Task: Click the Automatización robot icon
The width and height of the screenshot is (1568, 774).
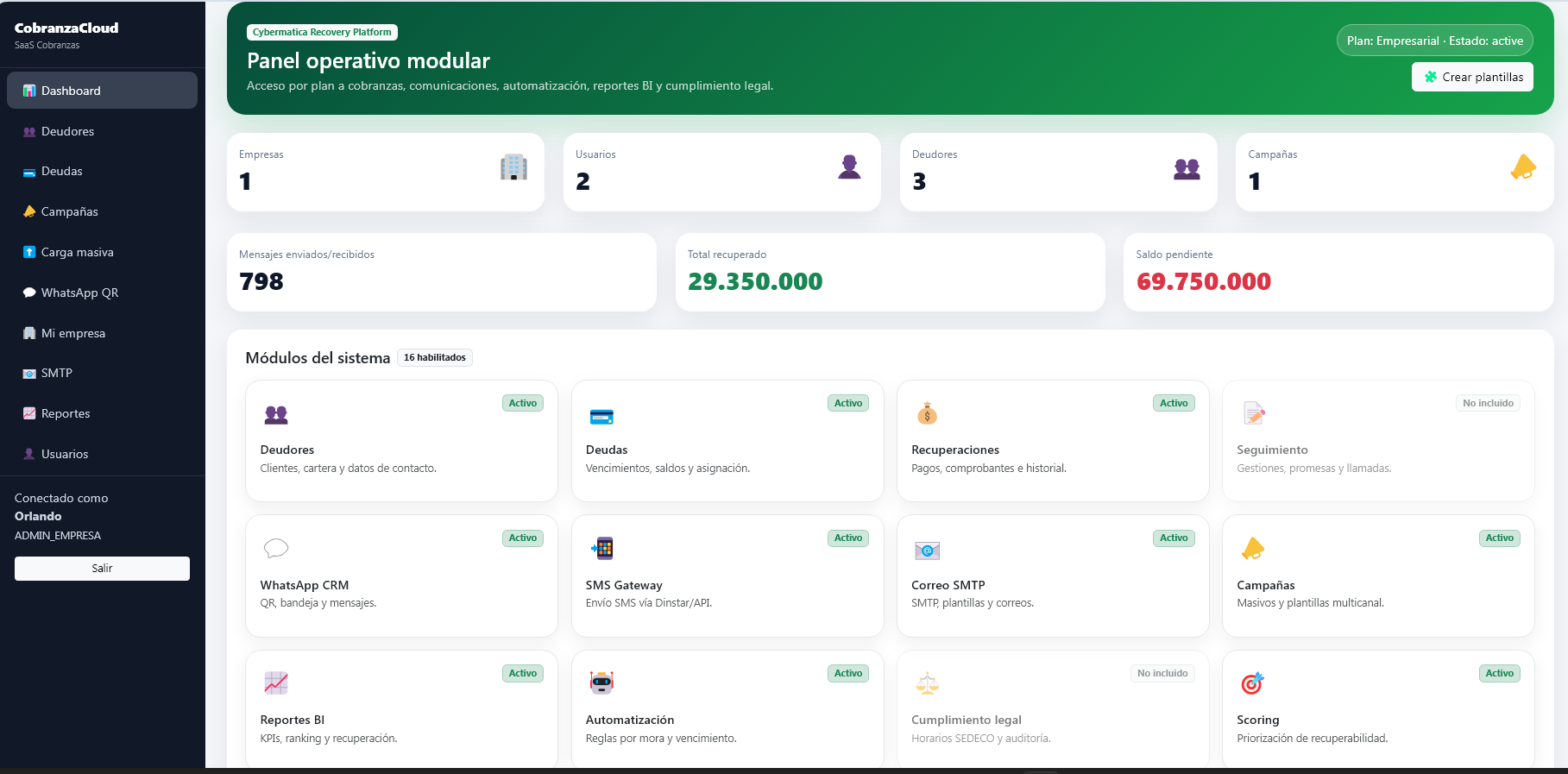Action: click(601, 683)
